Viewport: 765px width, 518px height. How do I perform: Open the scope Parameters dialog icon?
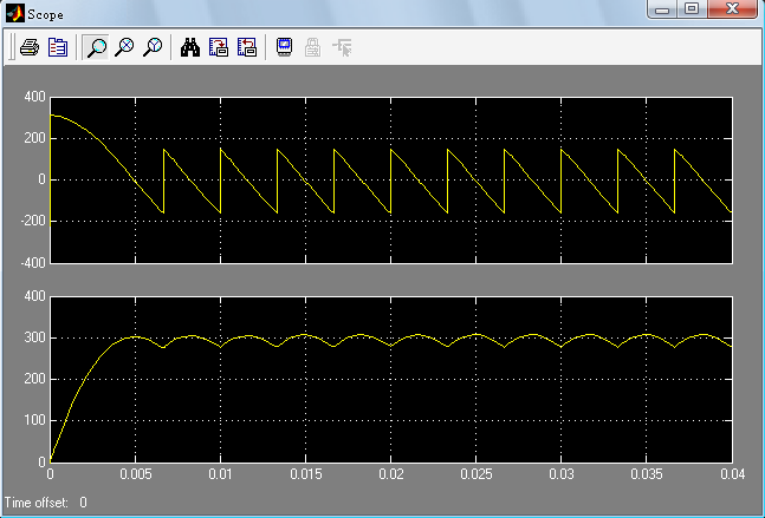pos(58,47)
